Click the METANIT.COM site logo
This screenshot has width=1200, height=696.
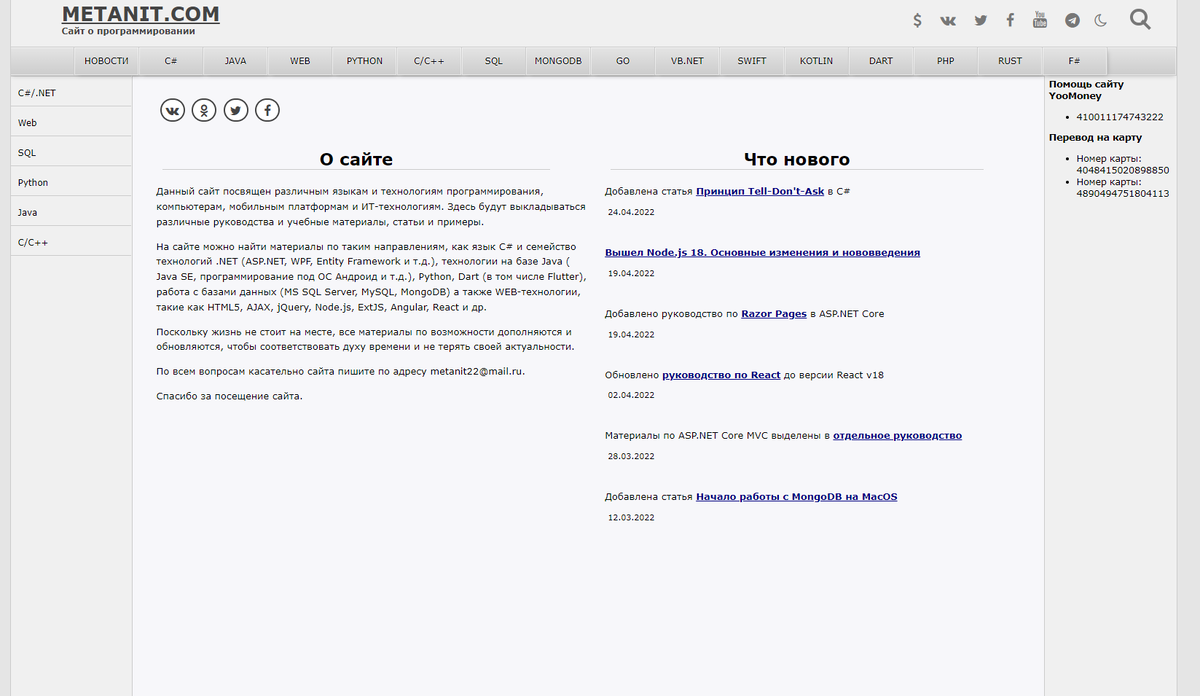click(141, 14)
